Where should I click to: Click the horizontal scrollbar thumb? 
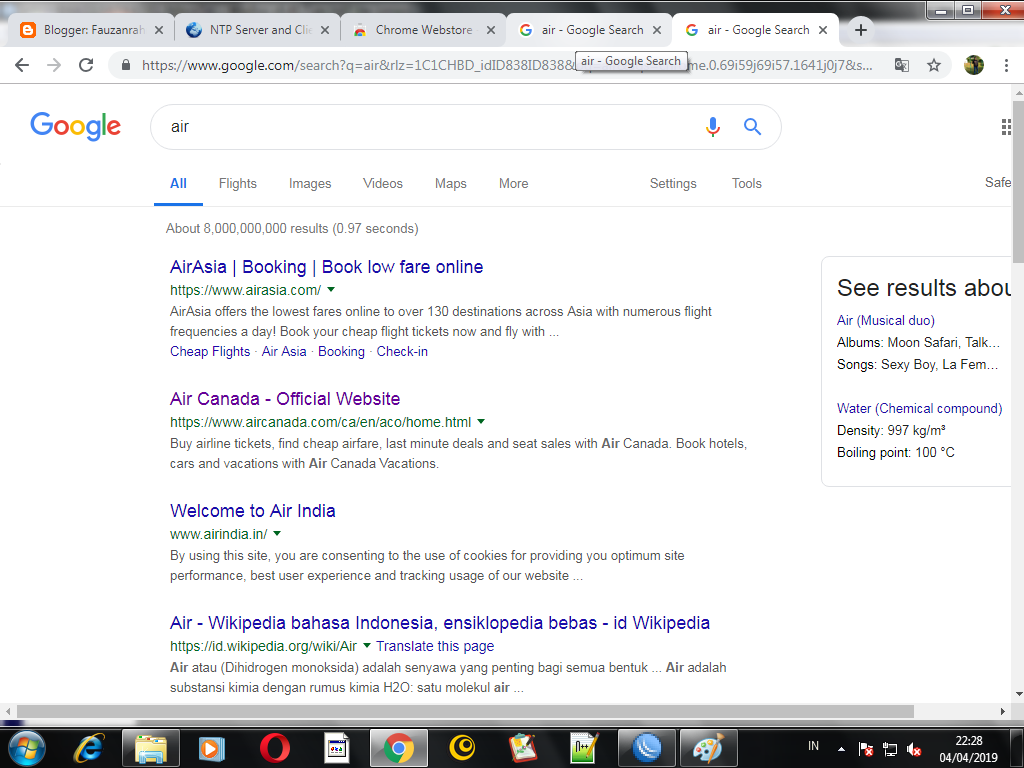(x=465, y=711)
